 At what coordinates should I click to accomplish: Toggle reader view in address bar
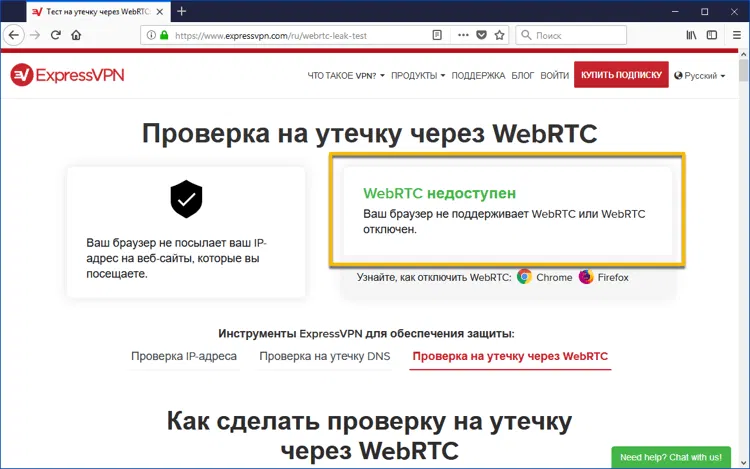pyautogui.click(x=437, y=35)
